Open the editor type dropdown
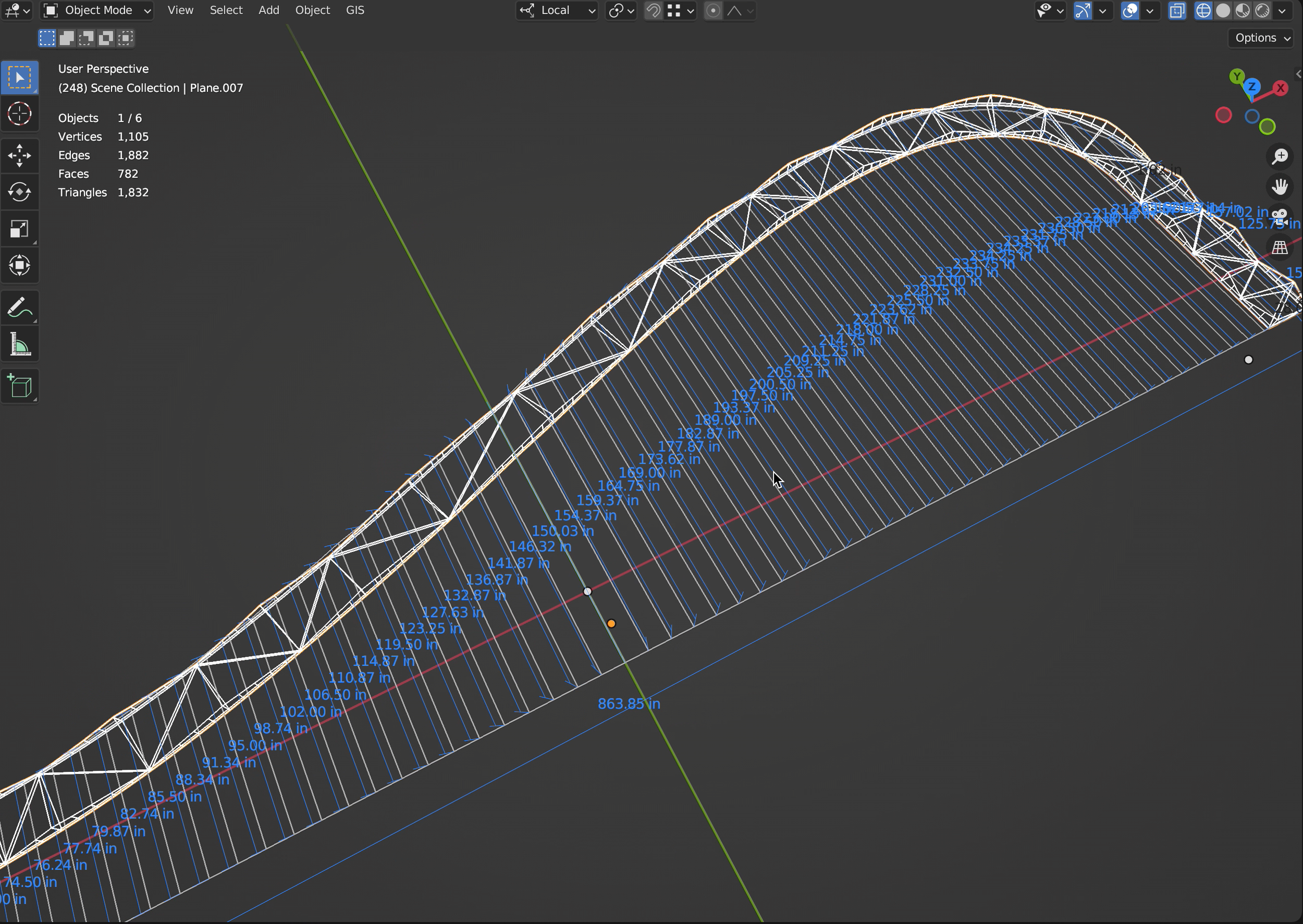Screen dimensions: 1303x924 (17, 10)
